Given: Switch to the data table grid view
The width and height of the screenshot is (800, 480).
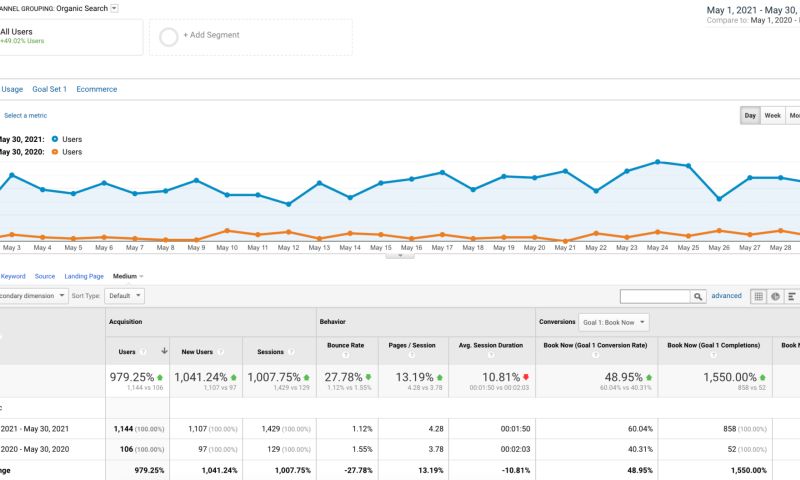Looking at the screenshot, I should pos(759,297).
